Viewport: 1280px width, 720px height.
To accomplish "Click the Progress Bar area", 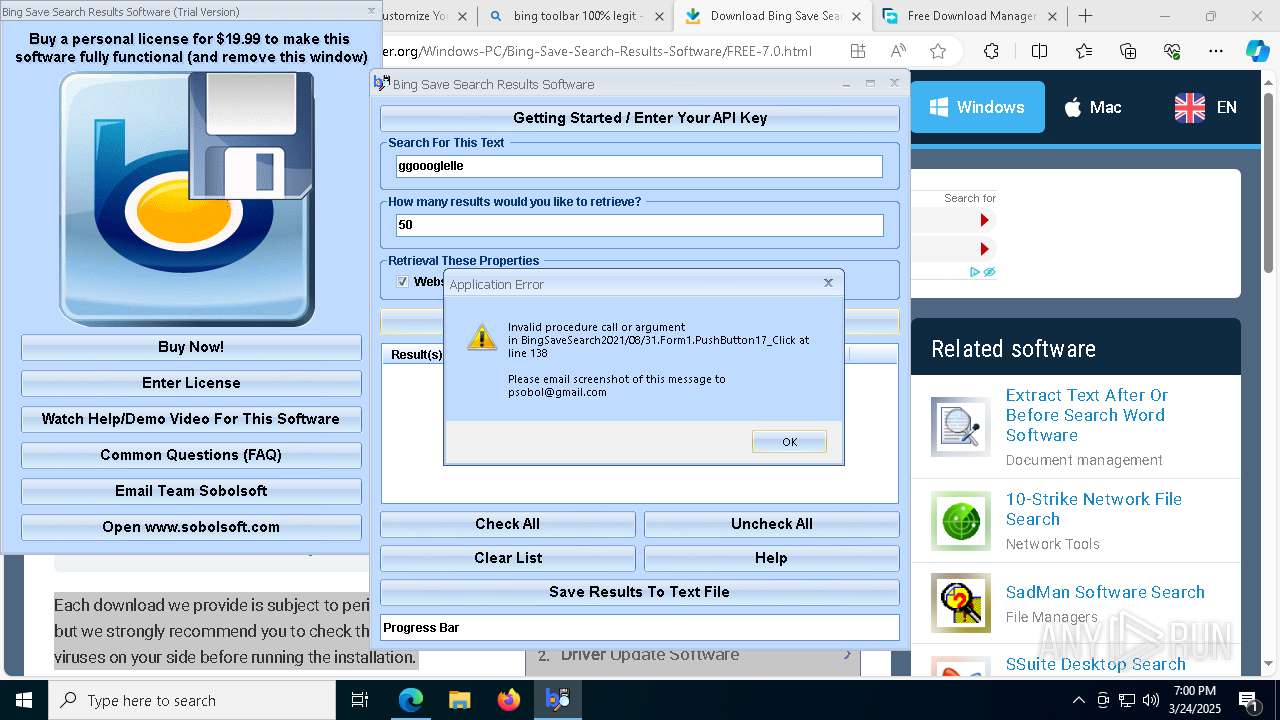I will pos(640,628).
